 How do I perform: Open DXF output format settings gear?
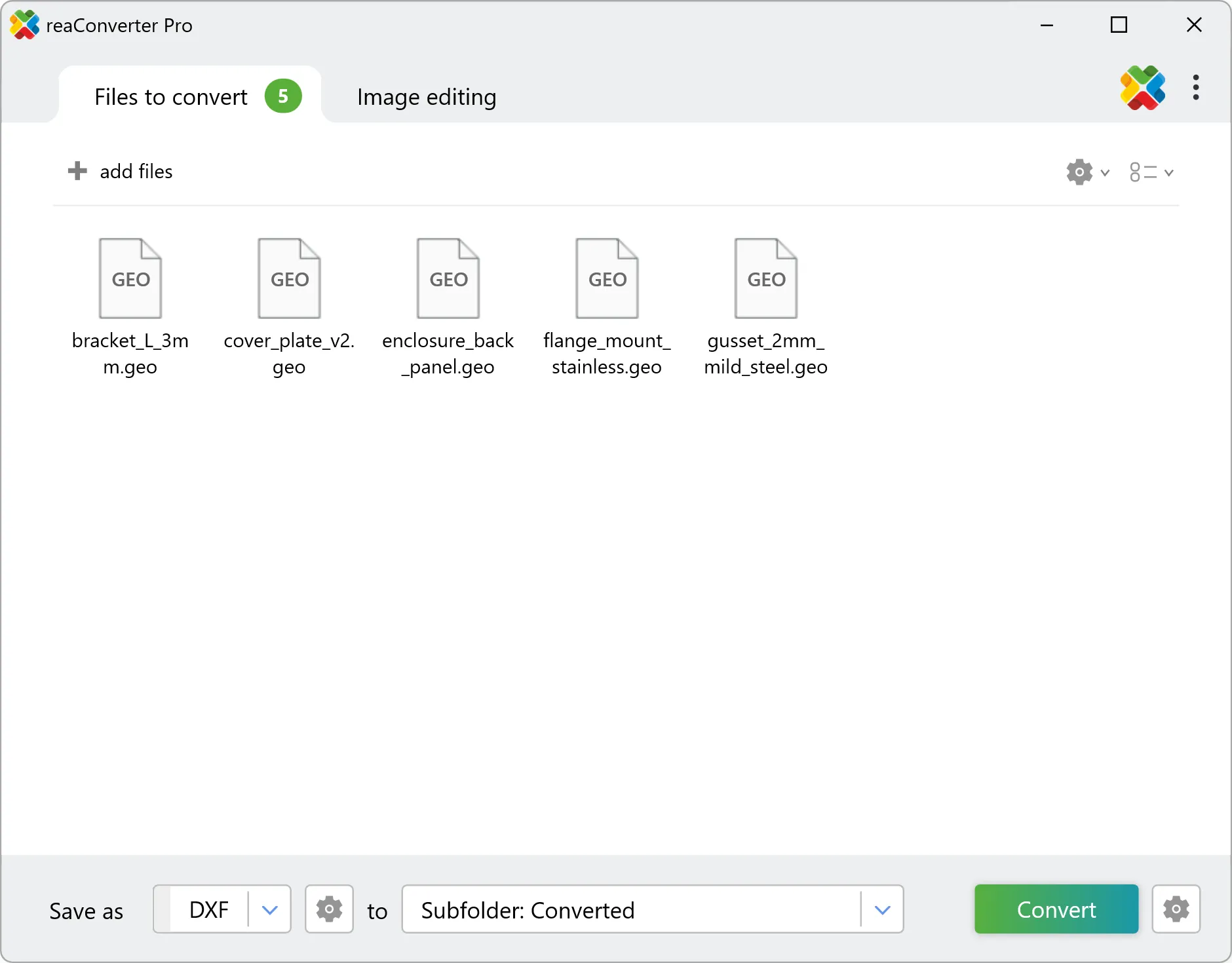point(329,909)
